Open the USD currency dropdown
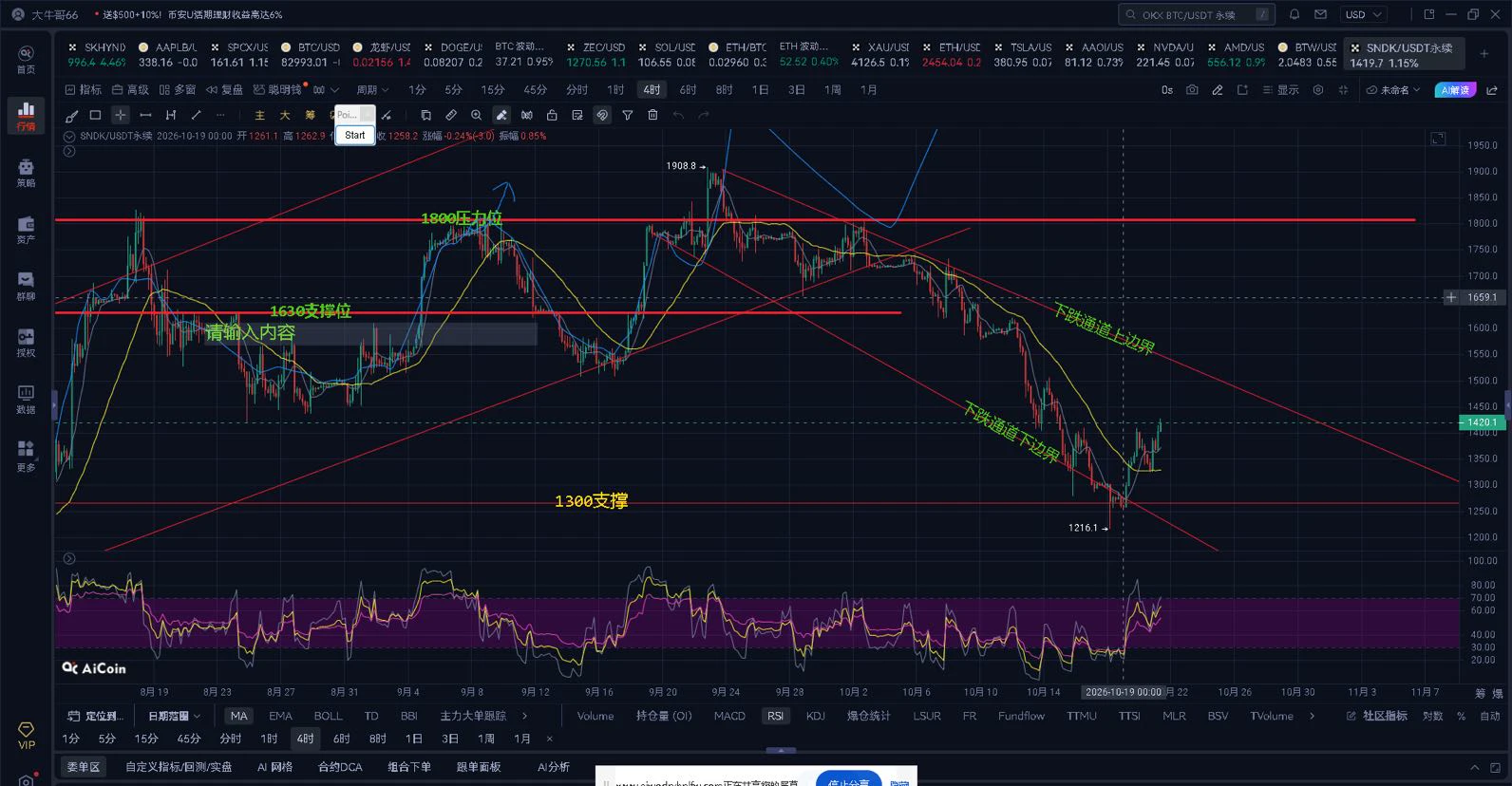This screenshot has height=786, width=1512. pos(1364,14)
